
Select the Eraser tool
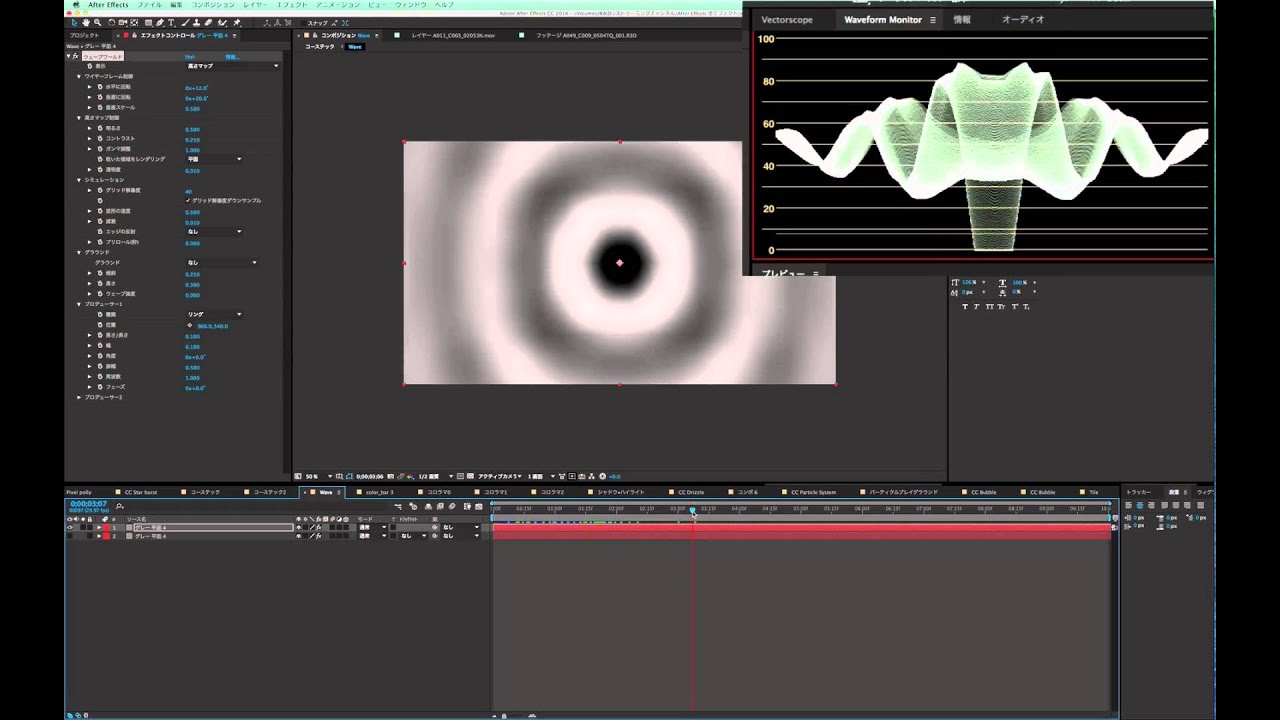point(209,22)
